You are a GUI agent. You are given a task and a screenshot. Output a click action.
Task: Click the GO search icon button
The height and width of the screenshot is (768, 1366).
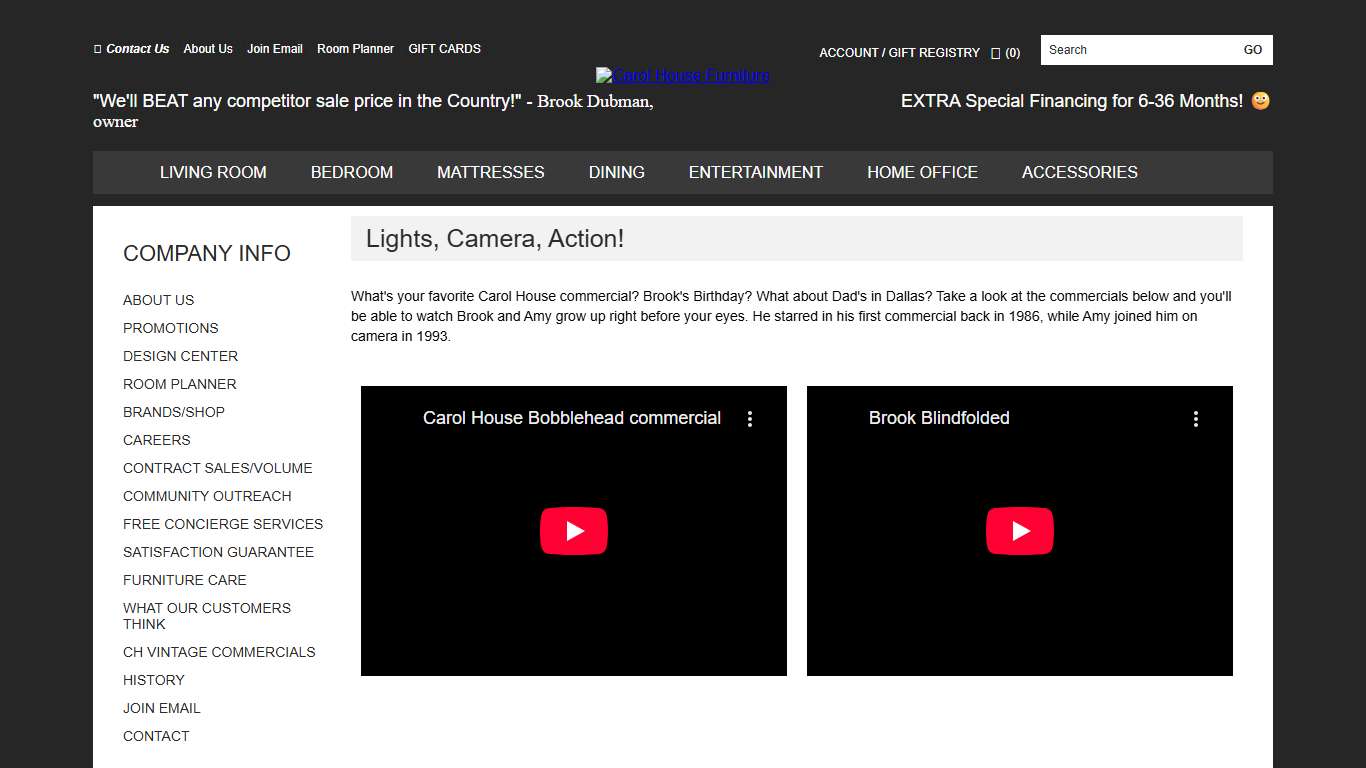click(x=1252, y=49)
